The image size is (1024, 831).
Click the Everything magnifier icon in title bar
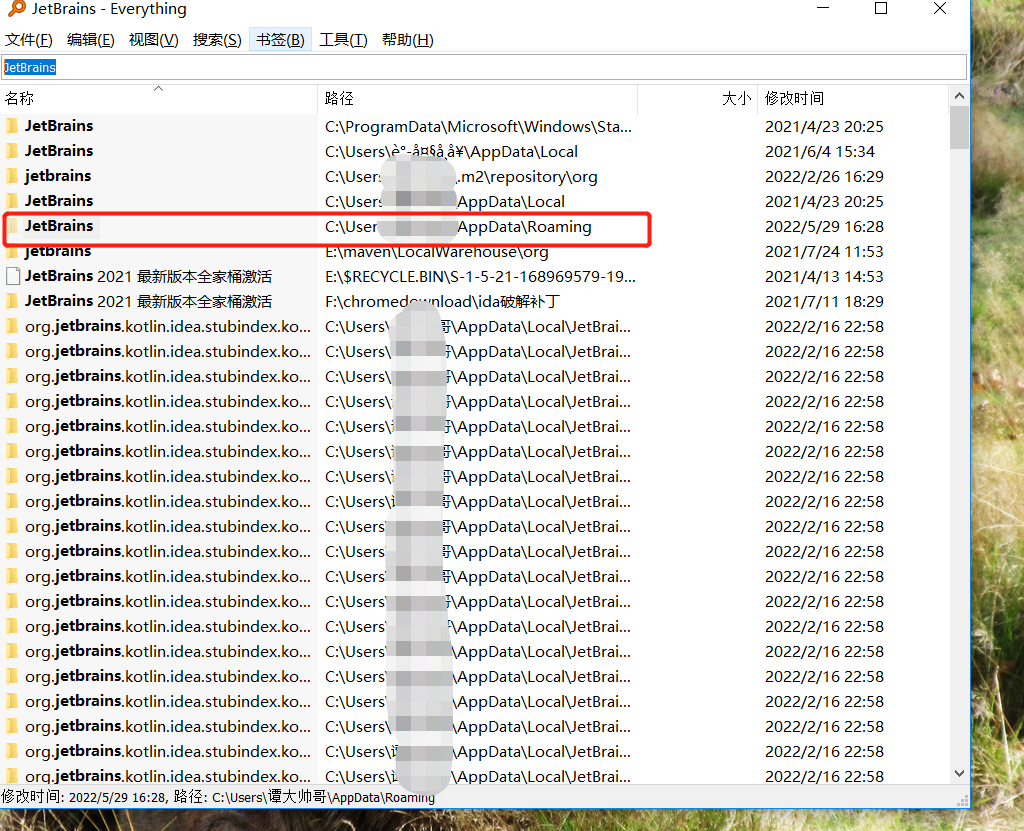tap(16, 8)
